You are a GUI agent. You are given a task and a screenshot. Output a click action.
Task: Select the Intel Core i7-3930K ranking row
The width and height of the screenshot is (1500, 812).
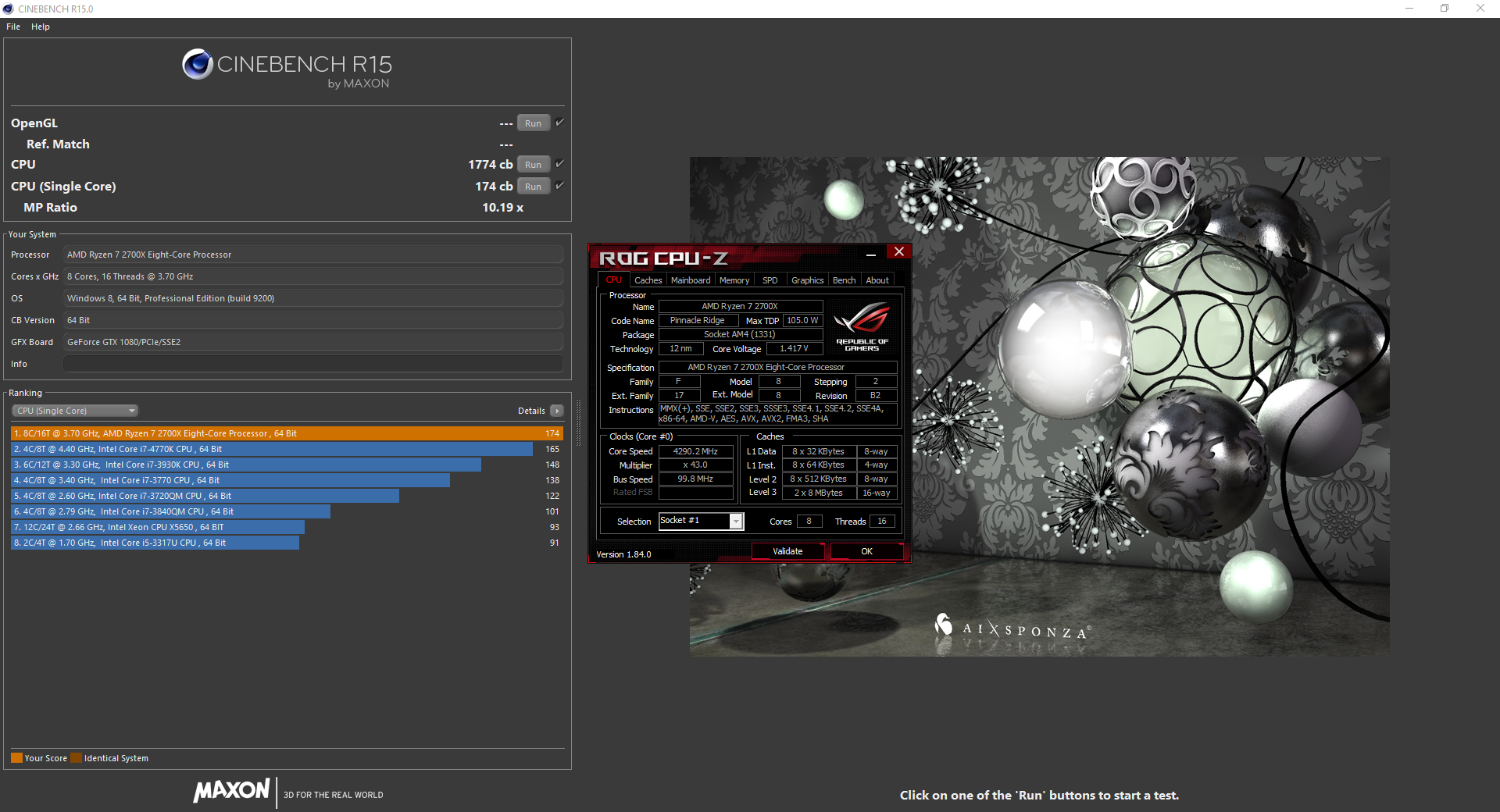pyautogui.click(x=287, y=465)
